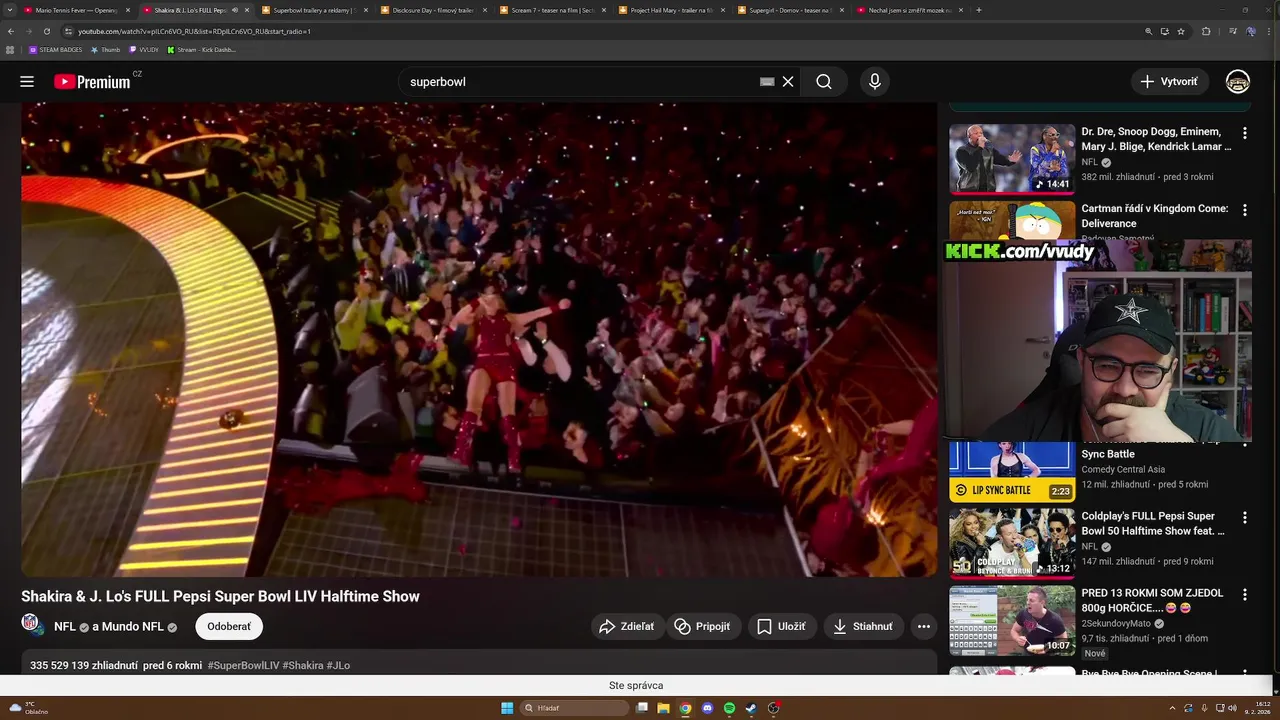Open the Comedy Central Asia channel name

click(x=1123, y=469)
